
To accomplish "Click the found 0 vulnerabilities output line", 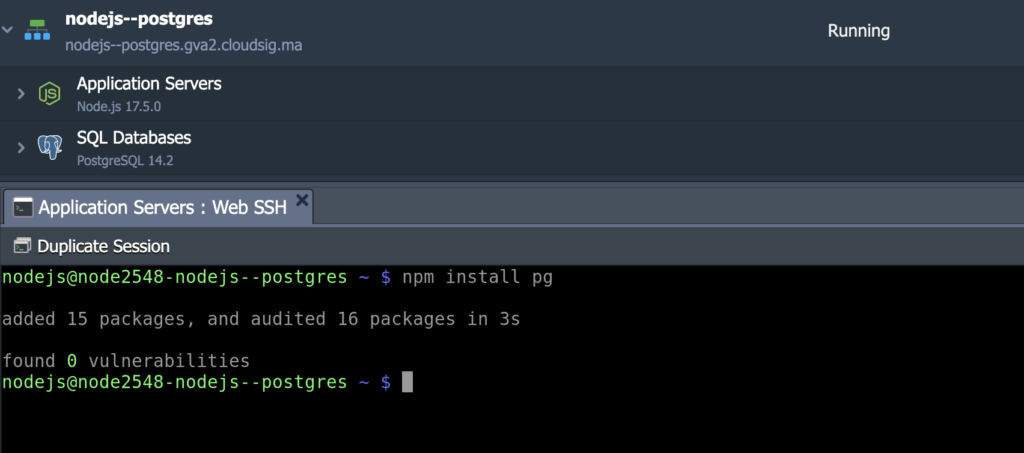I will pos(126,361).
